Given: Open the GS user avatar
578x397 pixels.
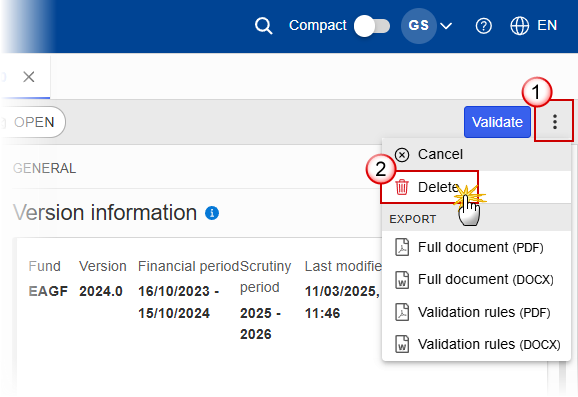Looking at the screenshot, I should coord(419,26).
